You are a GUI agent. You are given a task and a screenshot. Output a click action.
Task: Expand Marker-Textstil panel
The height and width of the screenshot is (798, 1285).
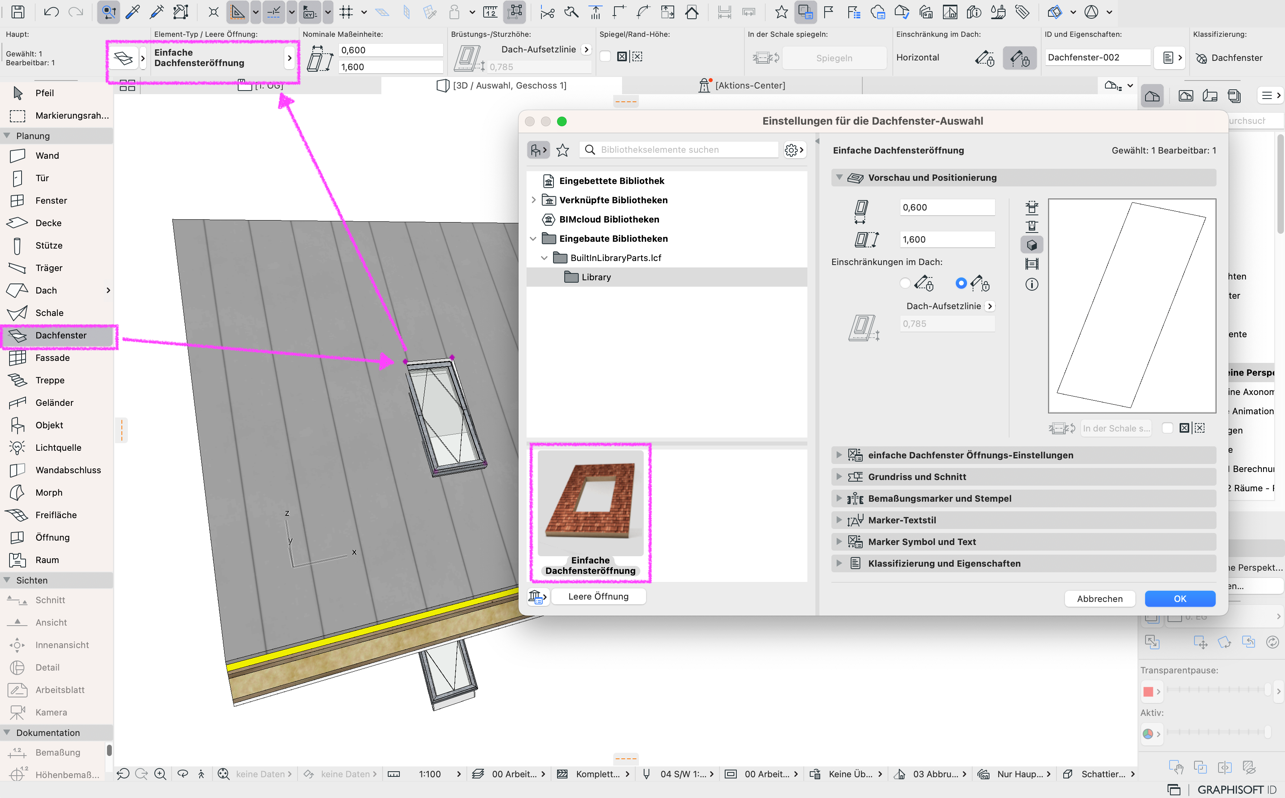839,520
